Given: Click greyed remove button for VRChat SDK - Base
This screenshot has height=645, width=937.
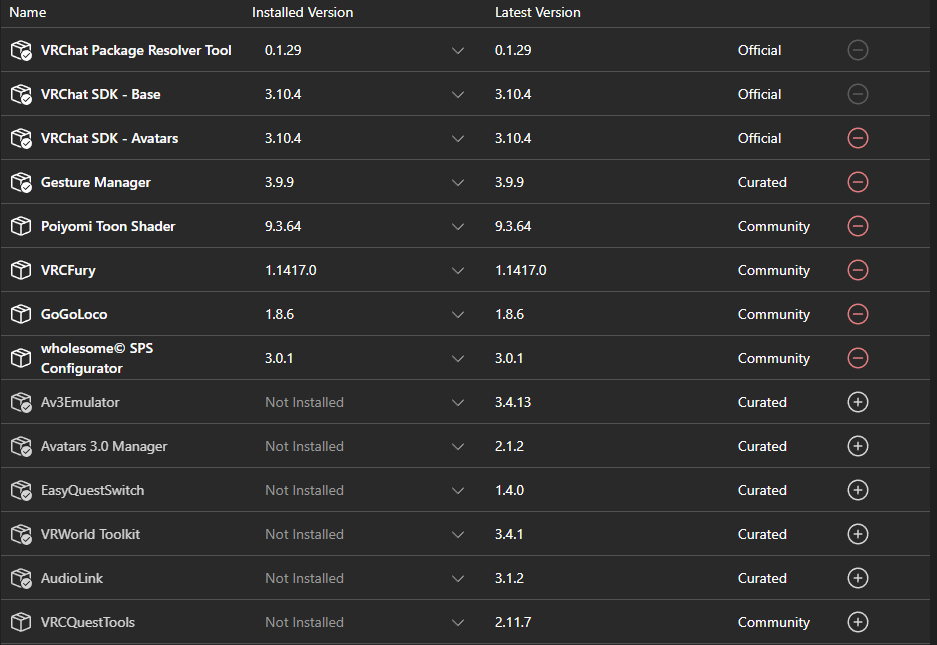Looking at the screenshot, I should pyautogui.click(x=858, y=94).
